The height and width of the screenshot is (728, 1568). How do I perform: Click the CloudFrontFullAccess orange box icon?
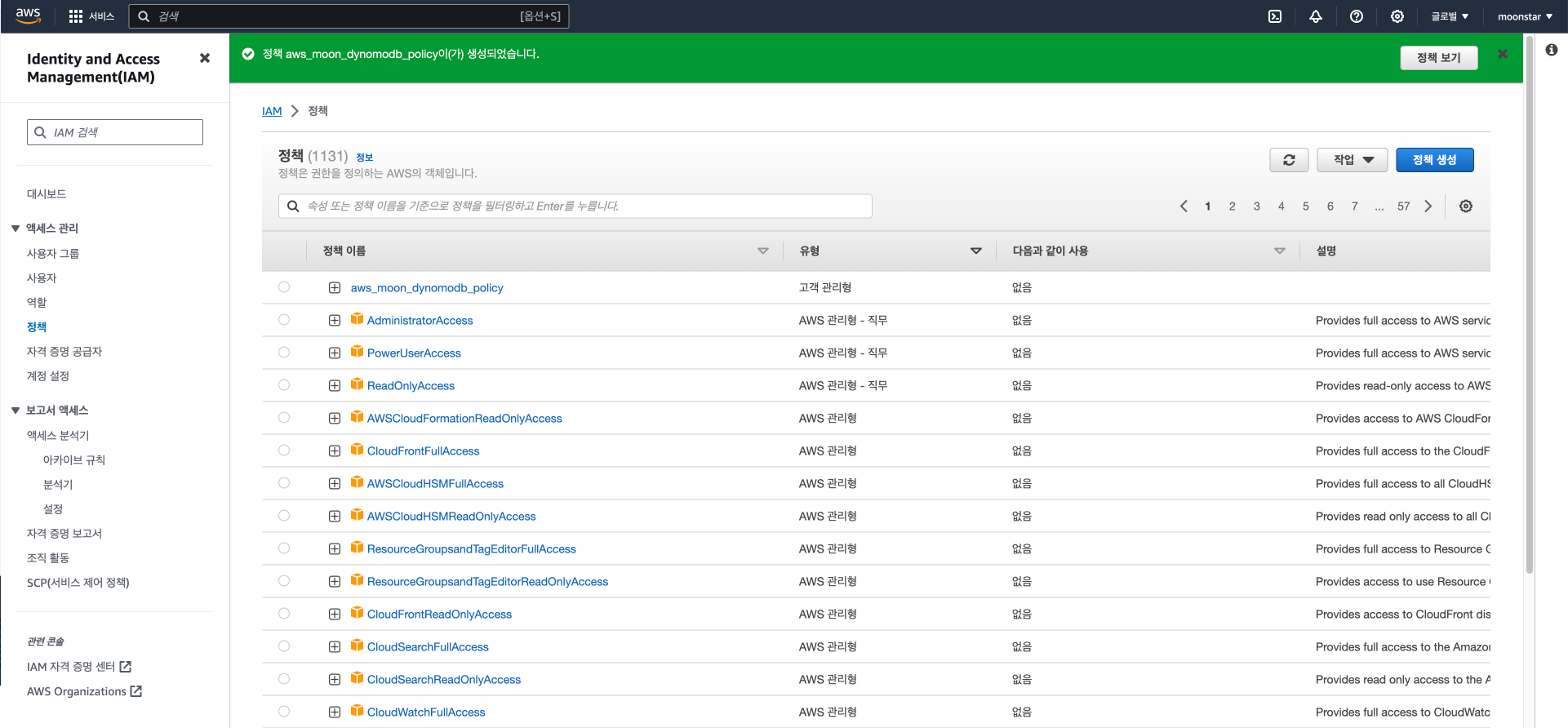tap(358, 450)
